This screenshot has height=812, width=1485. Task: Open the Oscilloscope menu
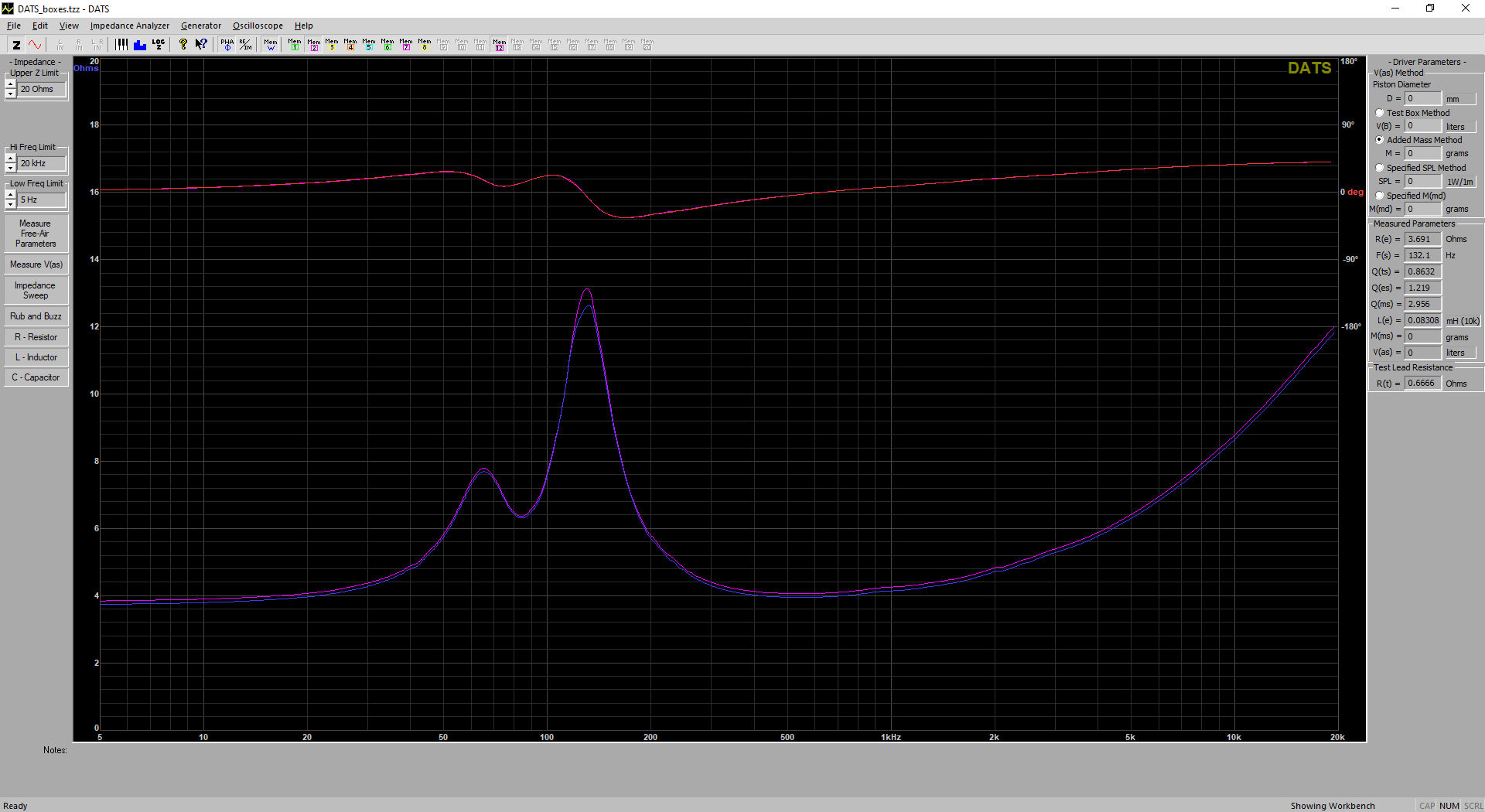click(x=258, y=26)
